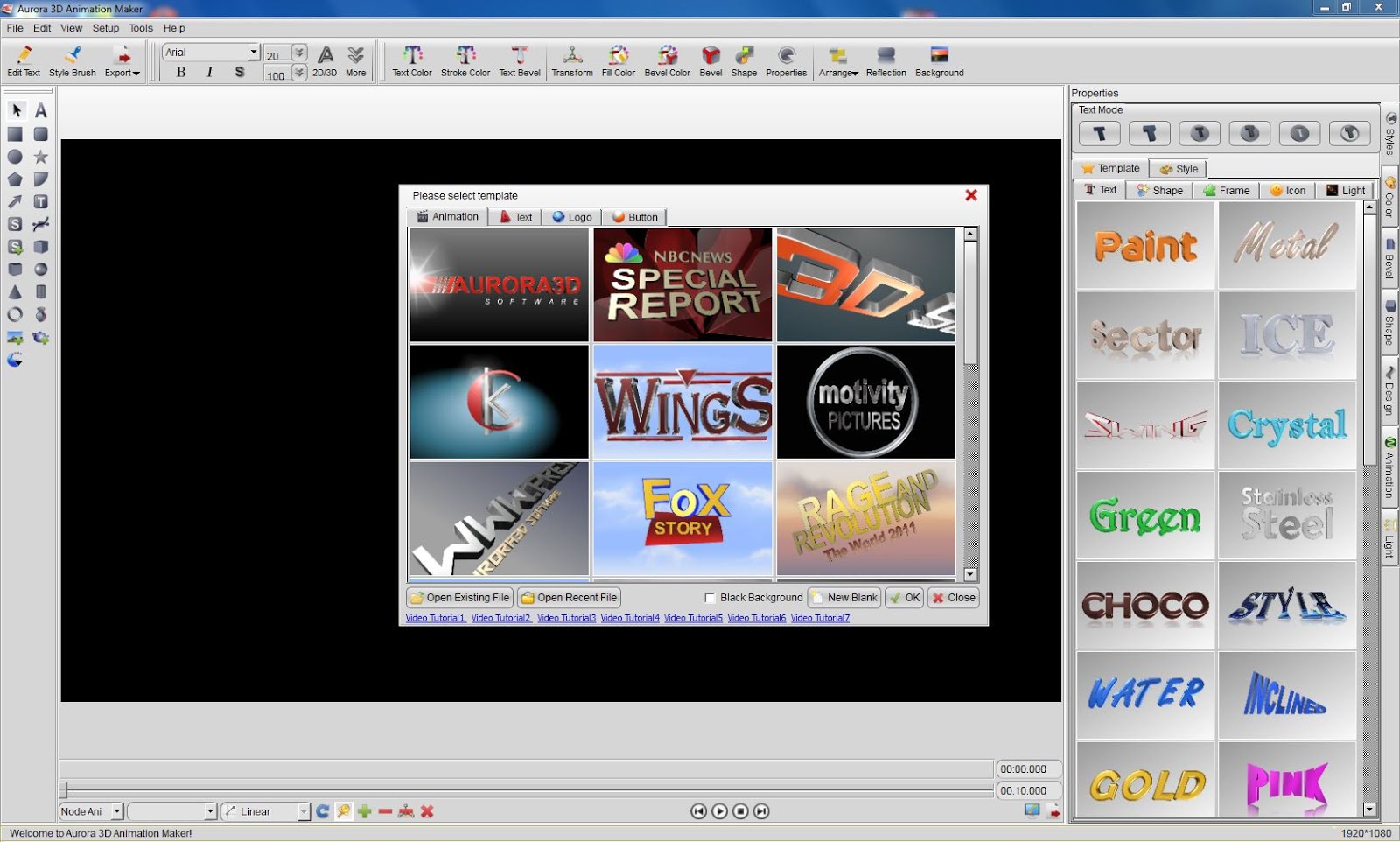Open the Edit Text tool
Image resolution: width=1400 pixels, height=842 pixels.
tap(24, 61)
